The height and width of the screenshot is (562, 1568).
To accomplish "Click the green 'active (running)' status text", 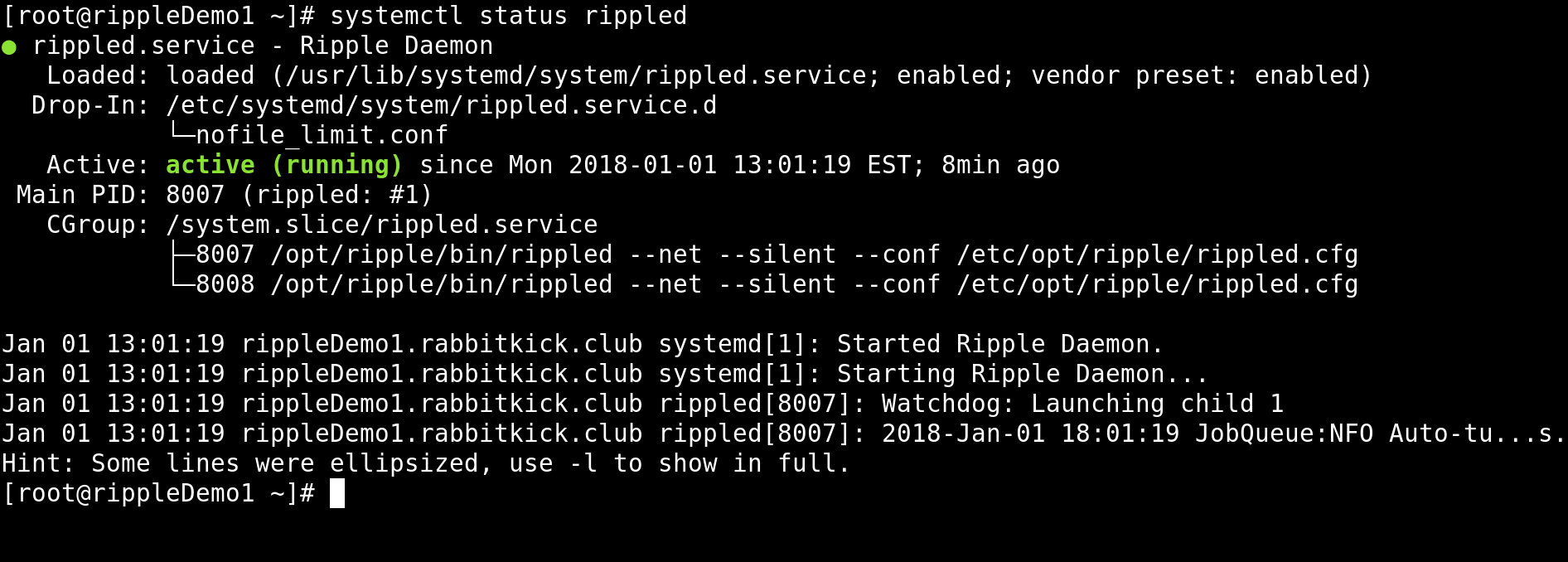I will (284, 165).
